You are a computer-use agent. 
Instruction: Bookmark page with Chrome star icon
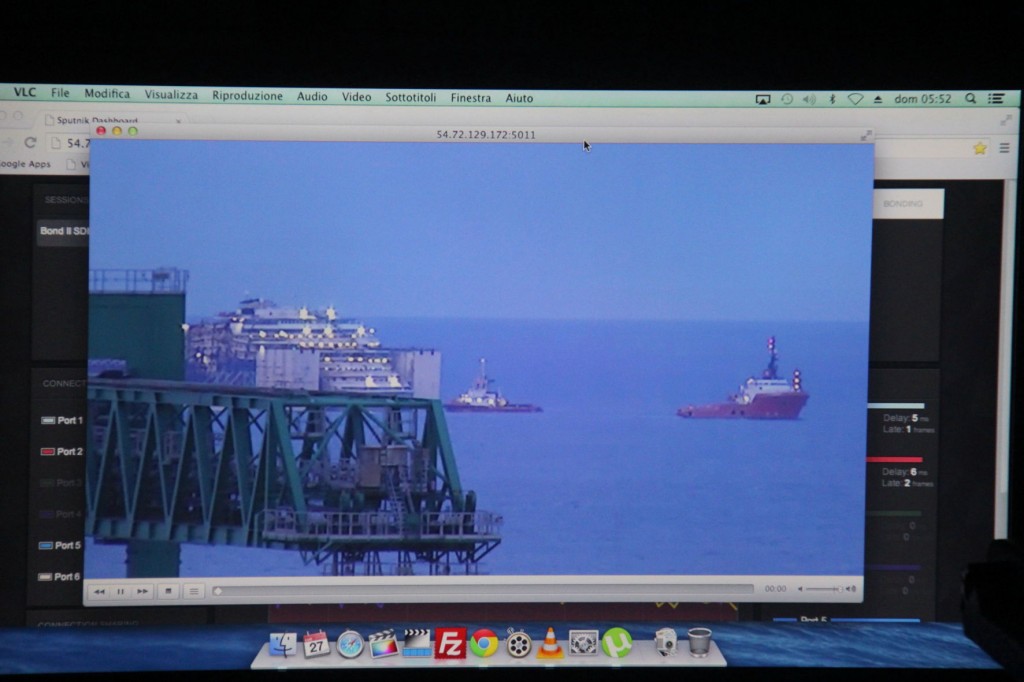click(x=979, y=148)
